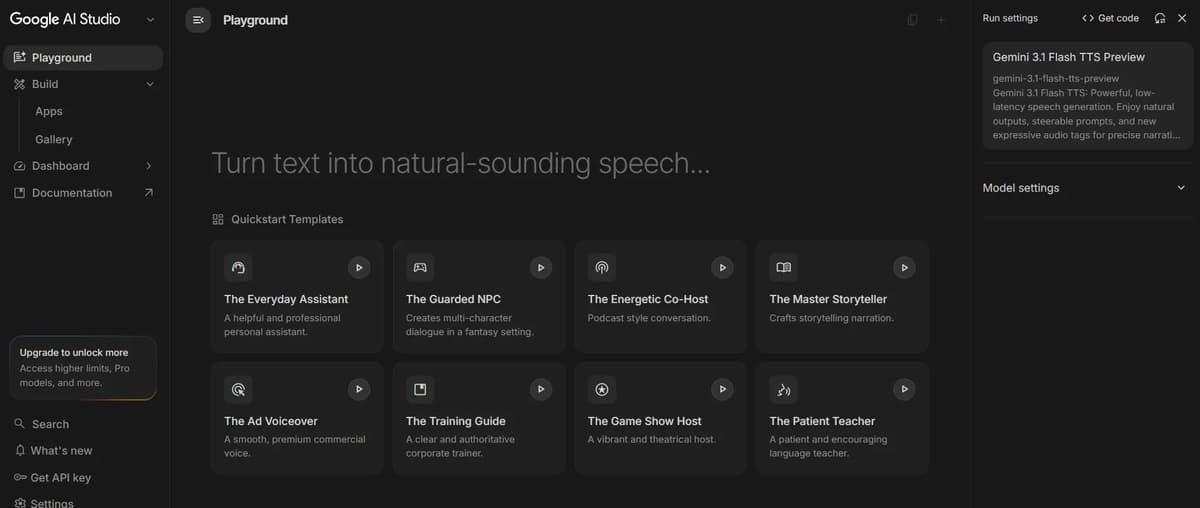Play The Energetic Co-Host template
Screen dimensions: 1200x508
tap(723, 267)
